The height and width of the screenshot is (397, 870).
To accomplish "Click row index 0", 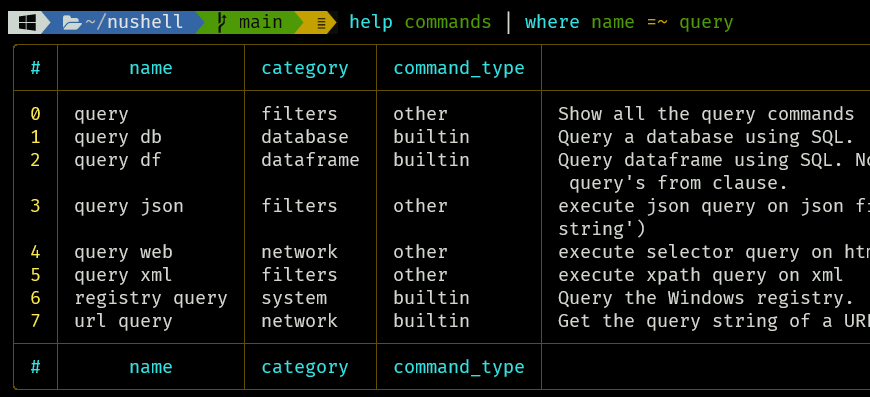I will pyautogui.click(x=36, y=114).
